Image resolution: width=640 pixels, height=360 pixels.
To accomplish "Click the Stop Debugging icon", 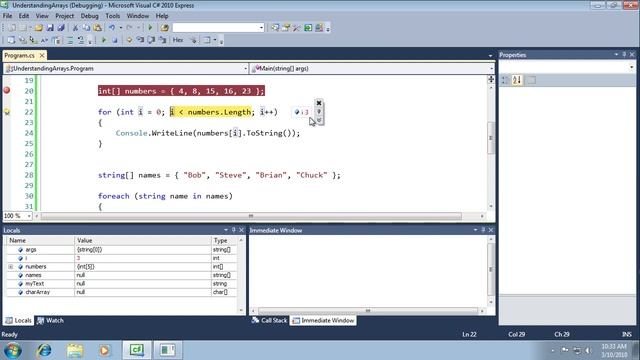I will (x=115, y=40).
